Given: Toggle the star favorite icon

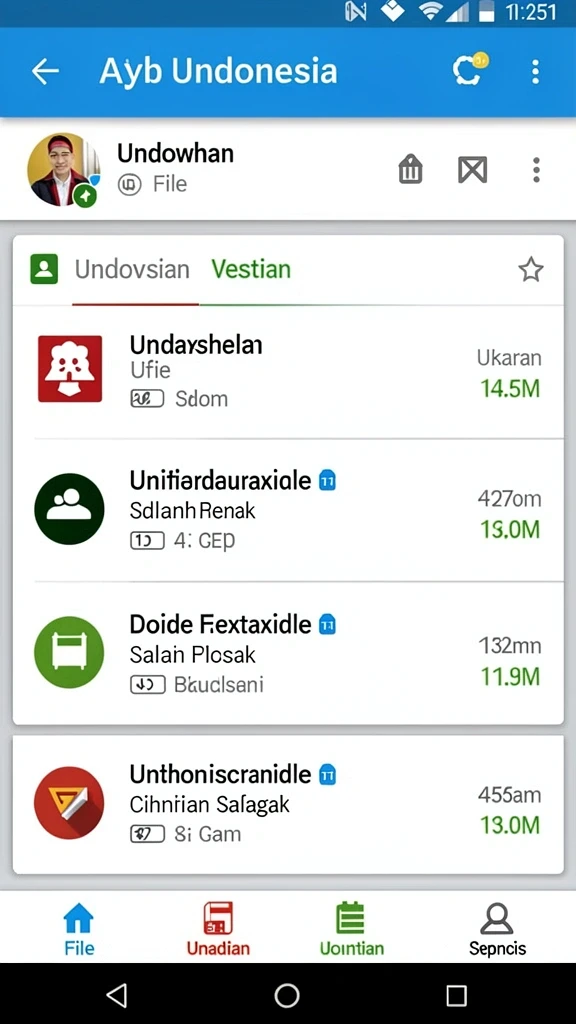Looking at the screenshot, I should coord(530,269).
